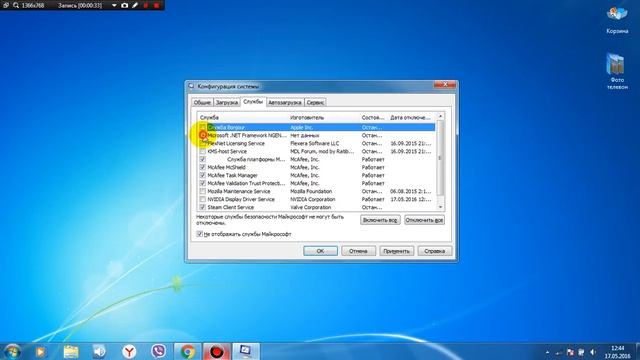640x360 pixels.
Task: Launch Windows Media Player from the taskbar
Action: [x=40, y=351]
